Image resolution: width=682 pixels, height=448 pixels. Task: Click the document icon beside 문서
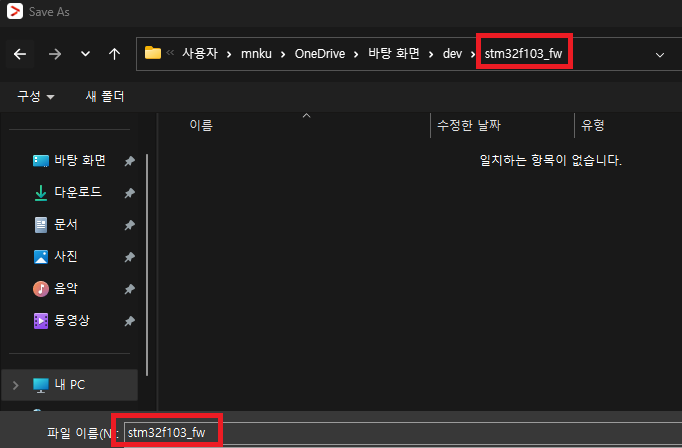pos(41,225)
